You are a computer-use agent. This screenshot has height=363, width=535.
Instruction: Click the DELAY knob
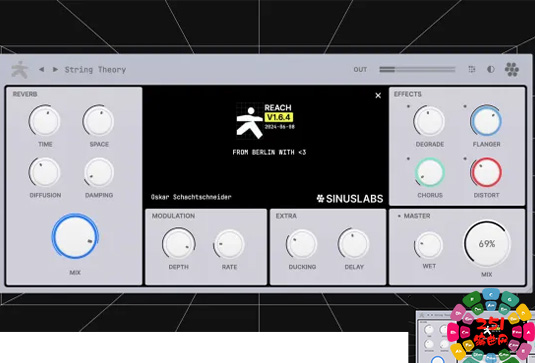pos(353,245)
